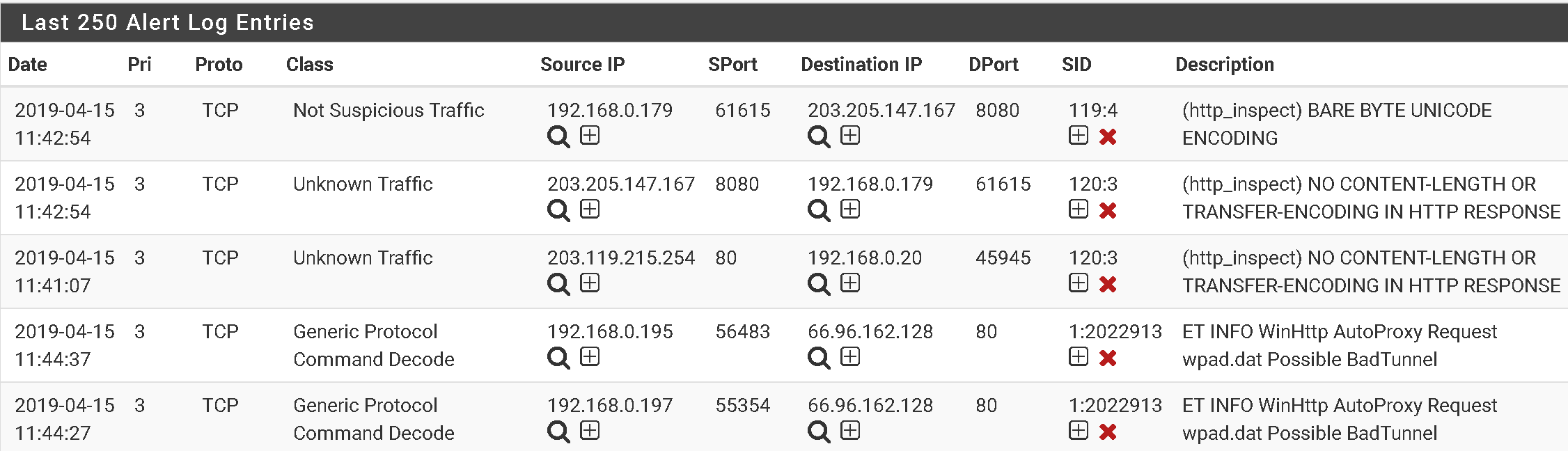1568x451 pixels.
Task: Click the Source IP column header
Action: [582, 65]
